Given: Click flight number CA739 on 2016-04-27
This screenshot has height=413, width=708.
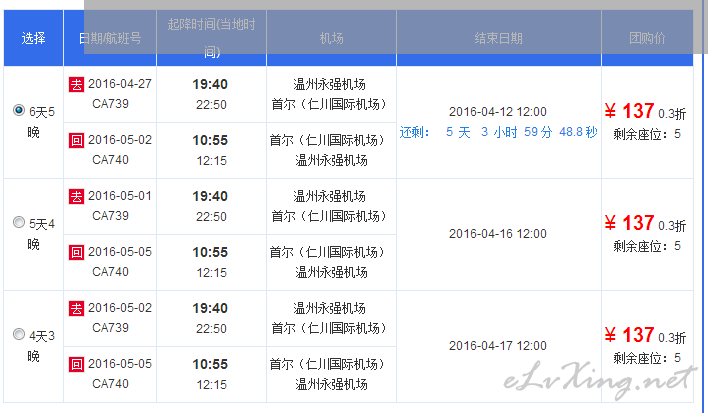Looking at the screenshot, I should coord(110,103).
